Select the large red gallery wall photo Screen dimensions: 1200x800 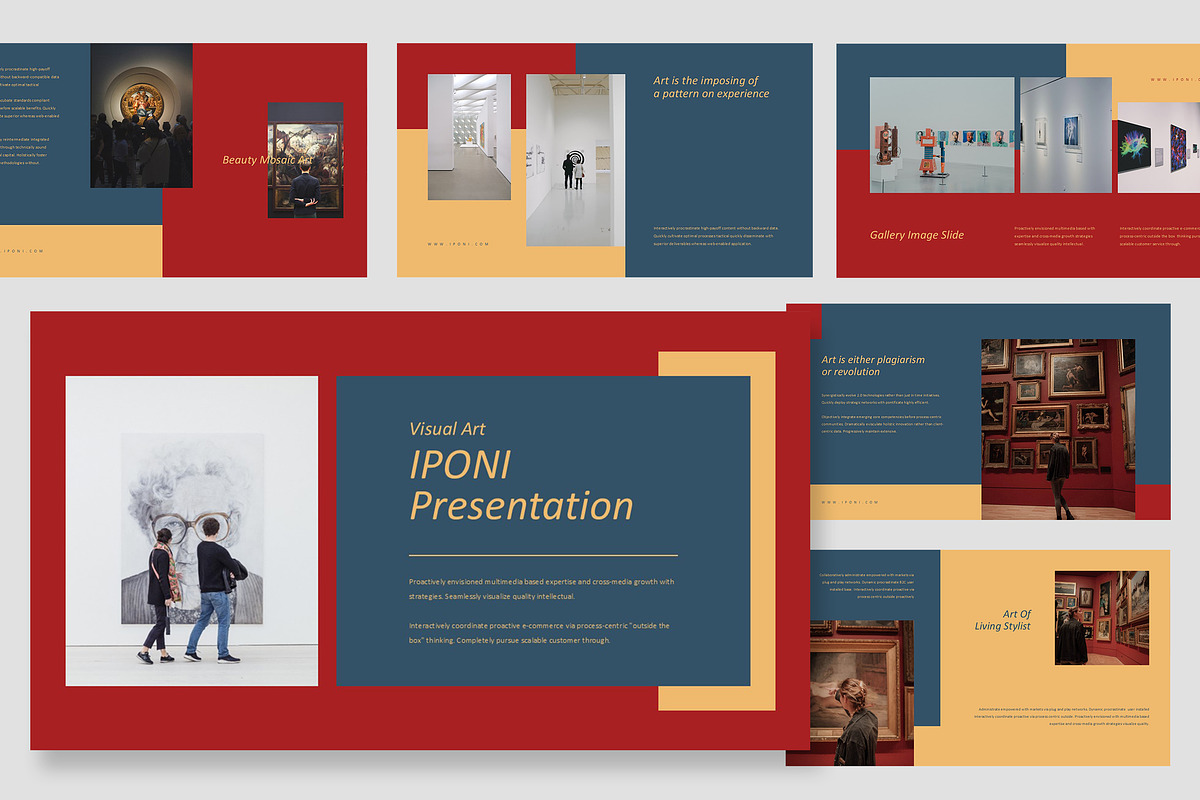point(1058,429)
